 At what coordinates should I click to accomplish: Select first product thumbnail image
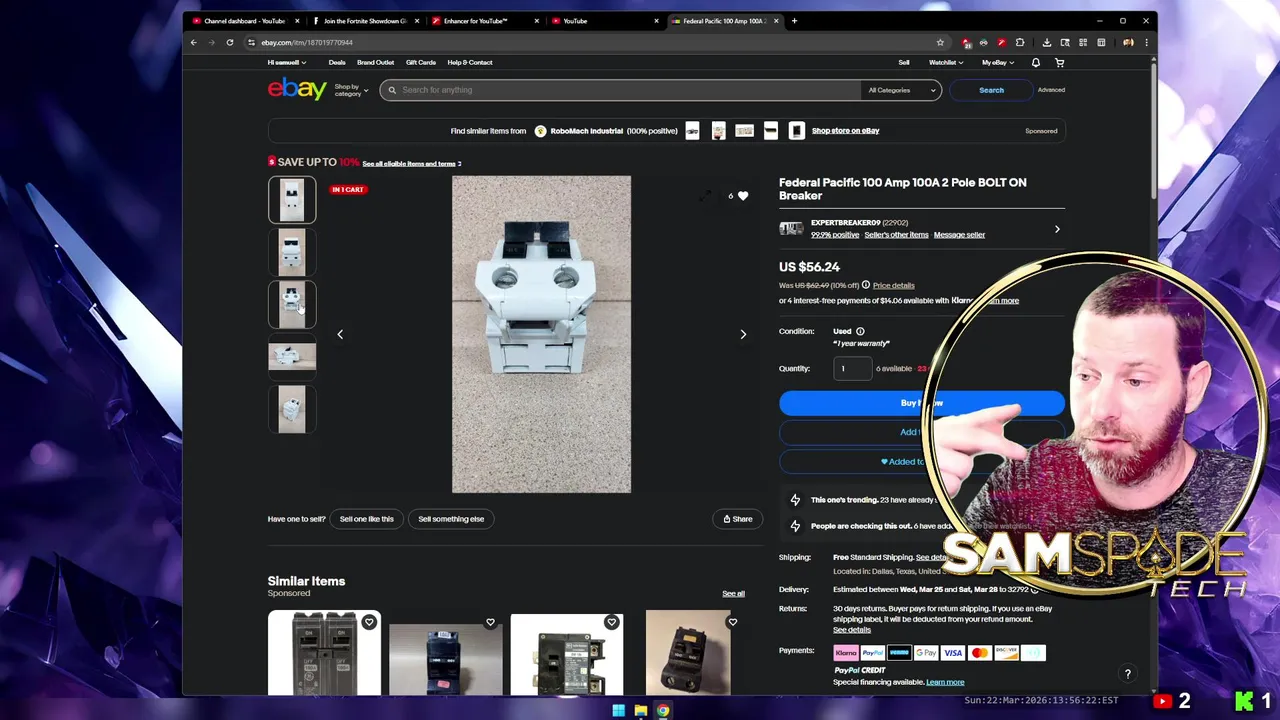pos(292,200)
